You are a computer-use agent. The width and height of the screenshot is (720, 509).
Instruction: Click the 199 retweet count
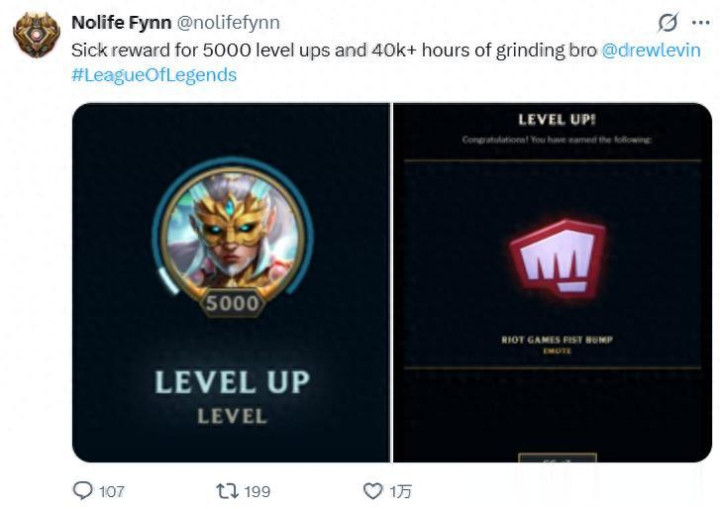click(257, 492)
